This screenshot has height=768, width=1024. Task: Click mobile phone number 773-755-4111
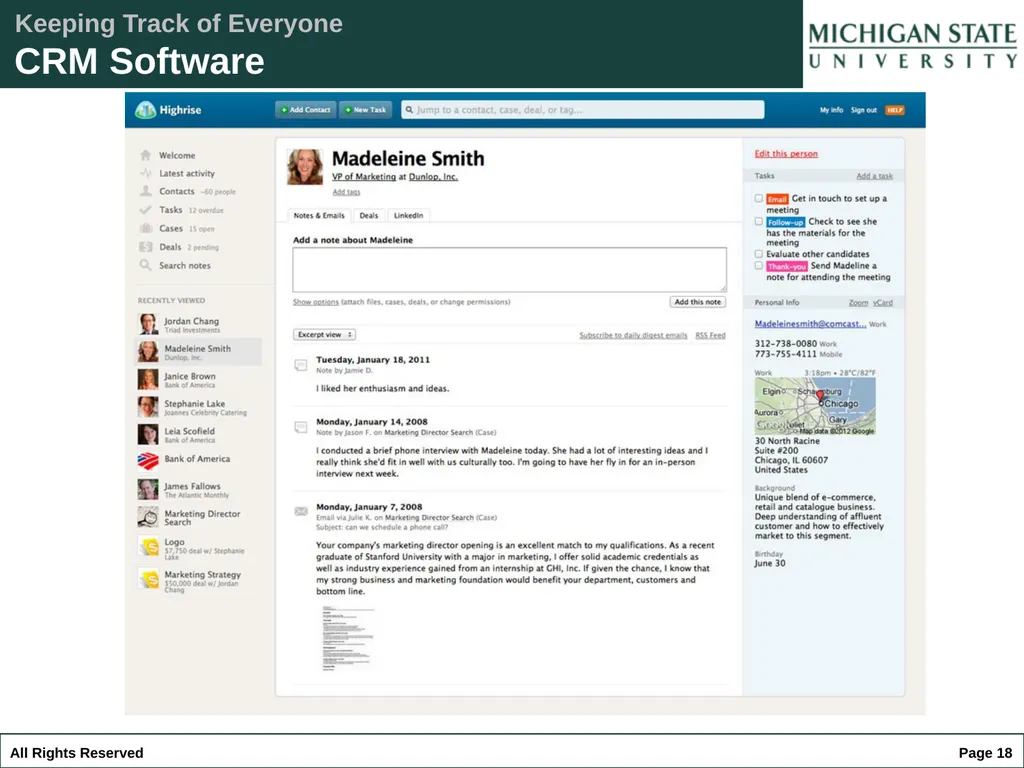[x=786, y=354]
